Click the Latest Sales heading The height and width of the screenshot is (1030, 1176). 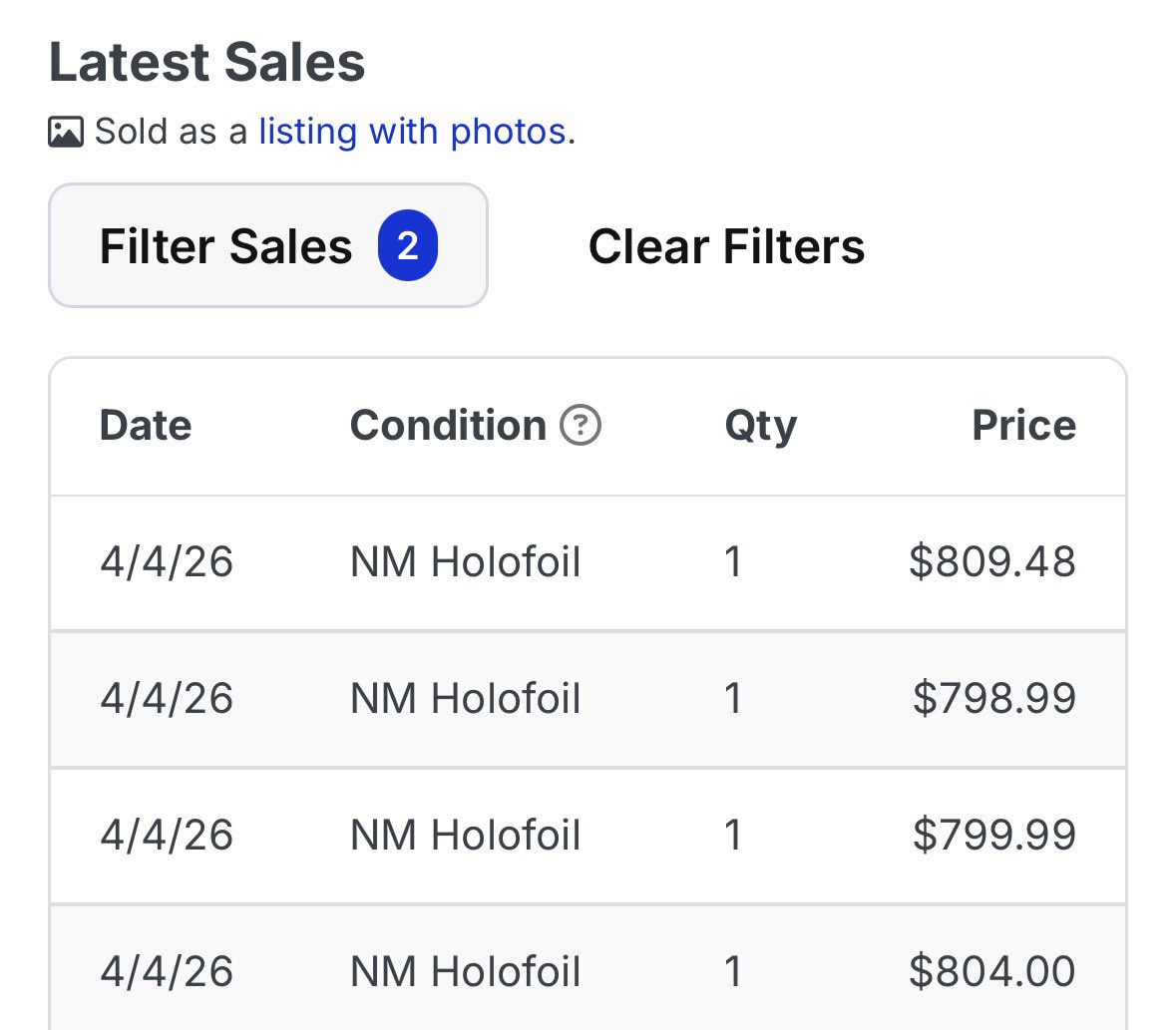[207, 63]
